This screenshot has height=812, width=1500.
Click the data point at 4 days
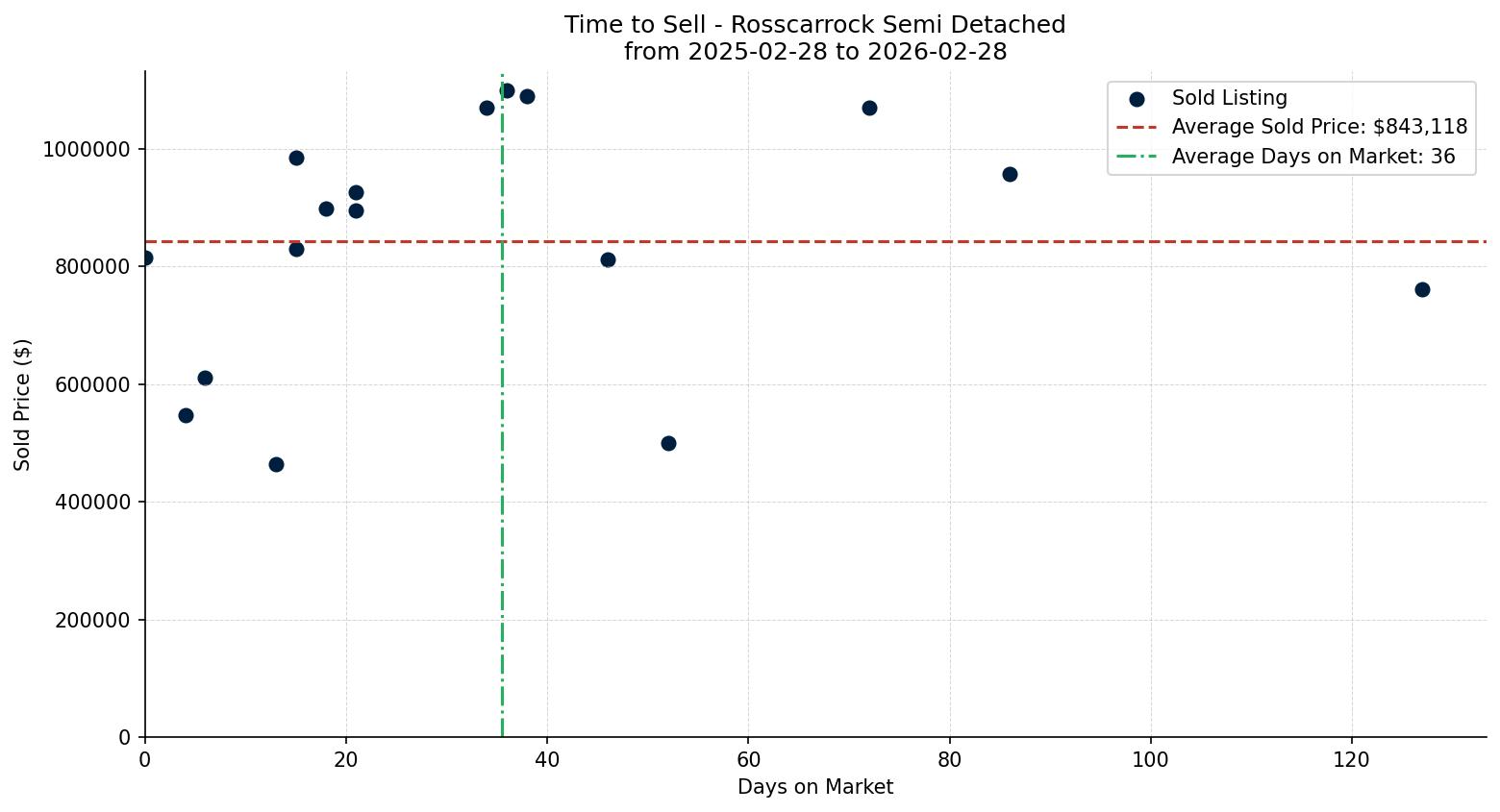pos(186,415)
